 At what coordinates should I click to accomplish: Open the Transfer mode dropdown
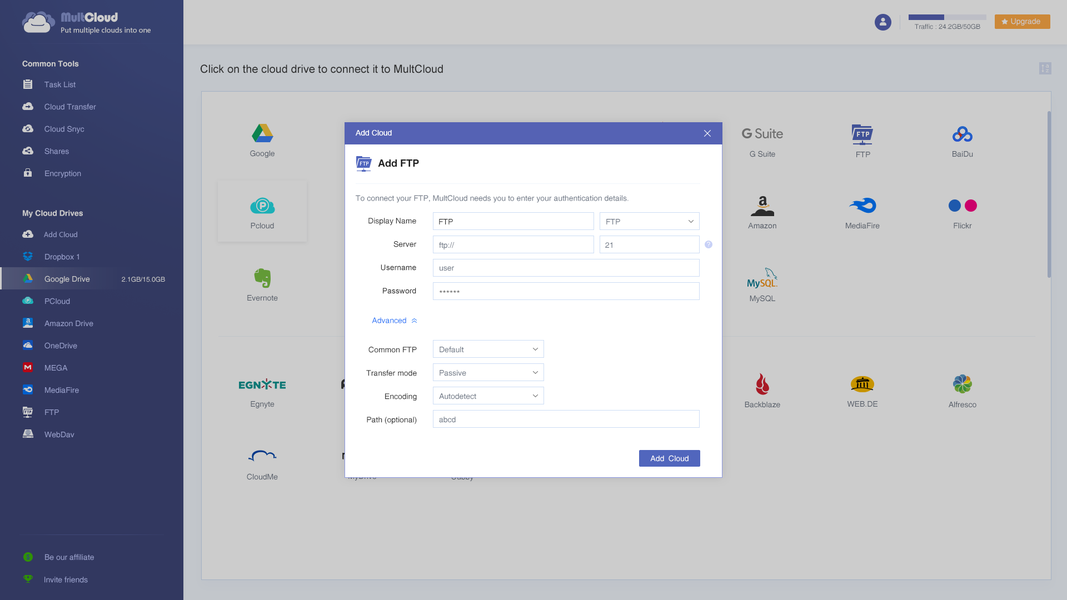(488, 373)
